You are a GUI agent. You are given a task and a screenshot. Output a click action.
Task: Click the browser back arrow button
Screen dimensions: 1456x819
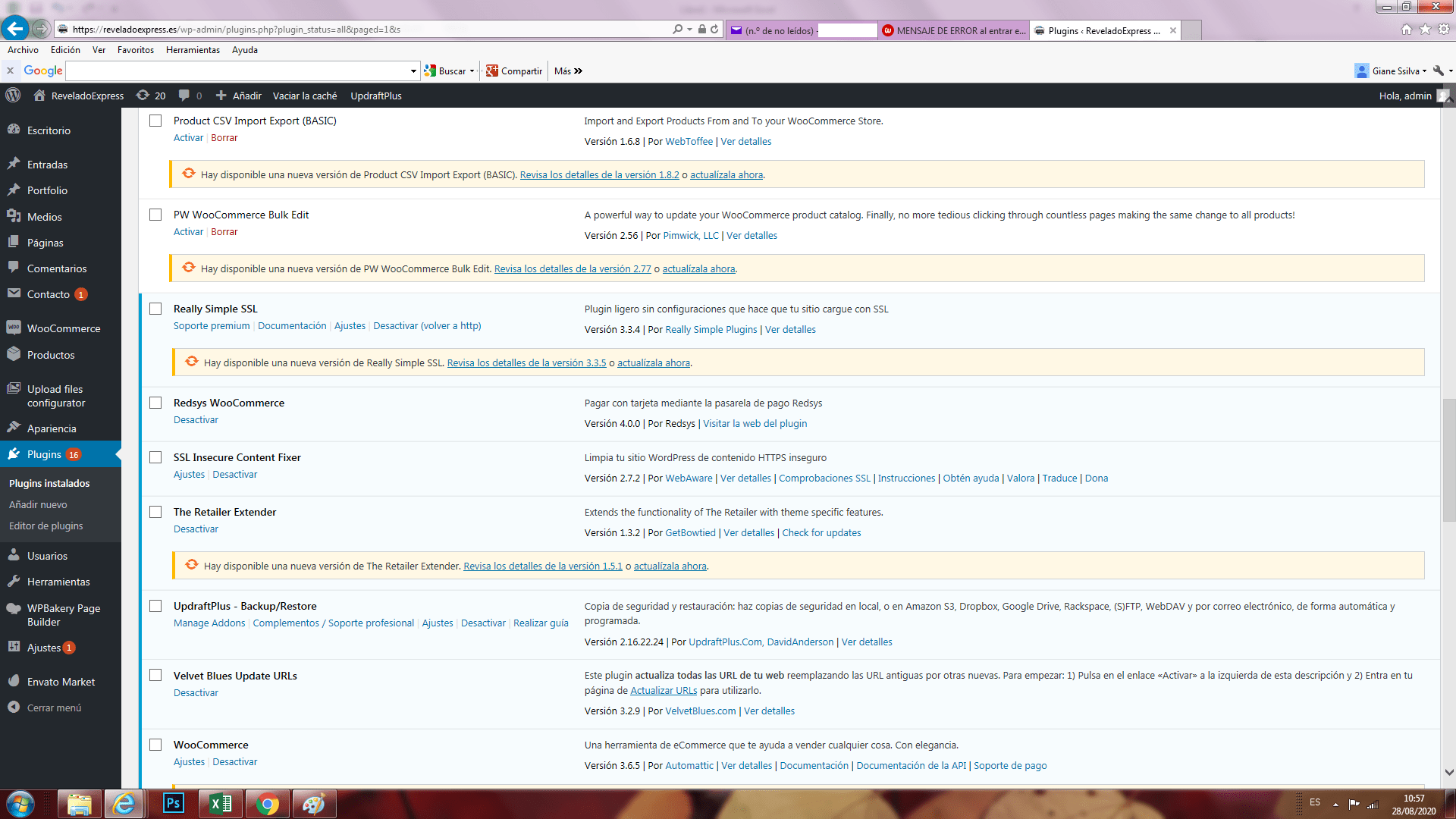[x=15, y=29]
